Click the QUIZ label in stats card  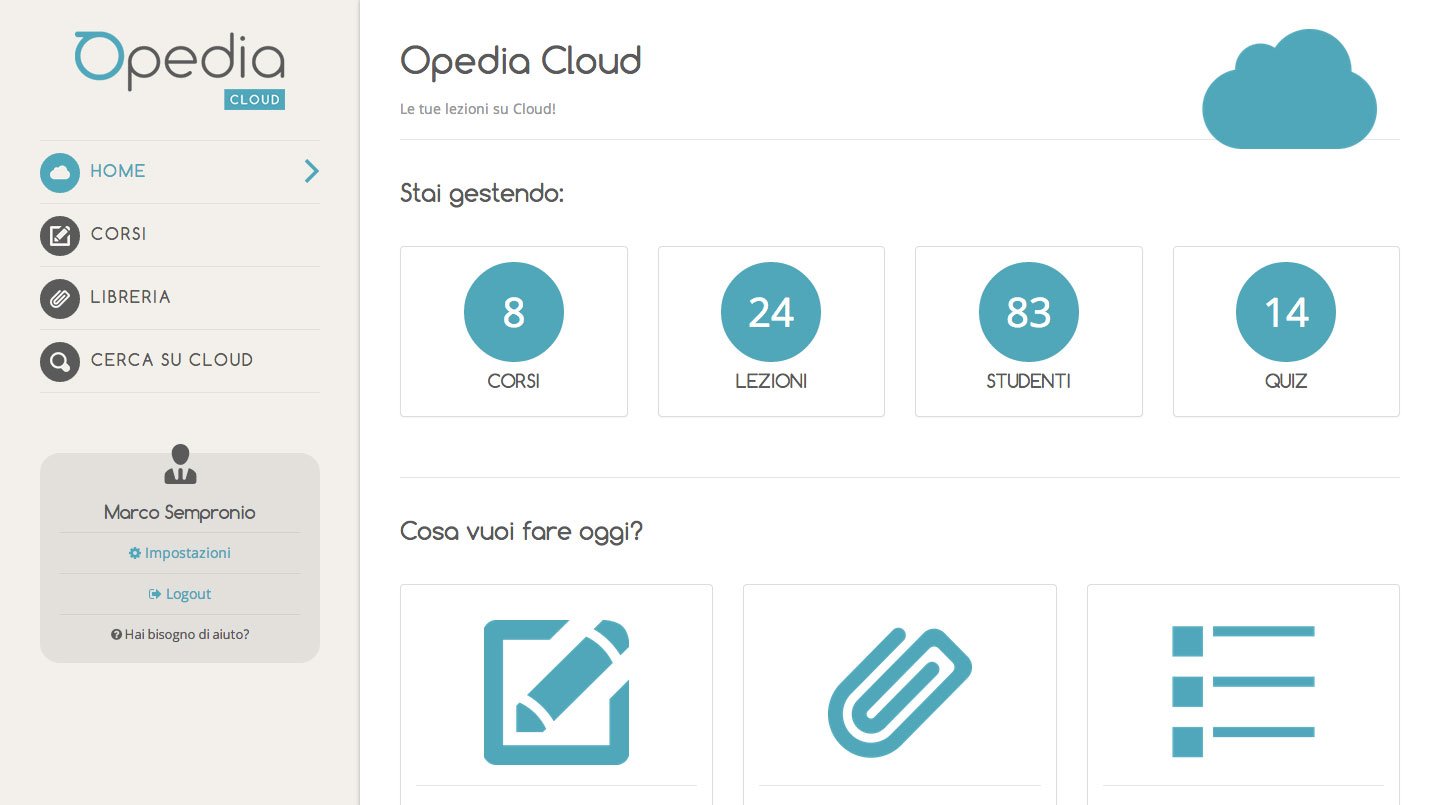click(1286, 381)
